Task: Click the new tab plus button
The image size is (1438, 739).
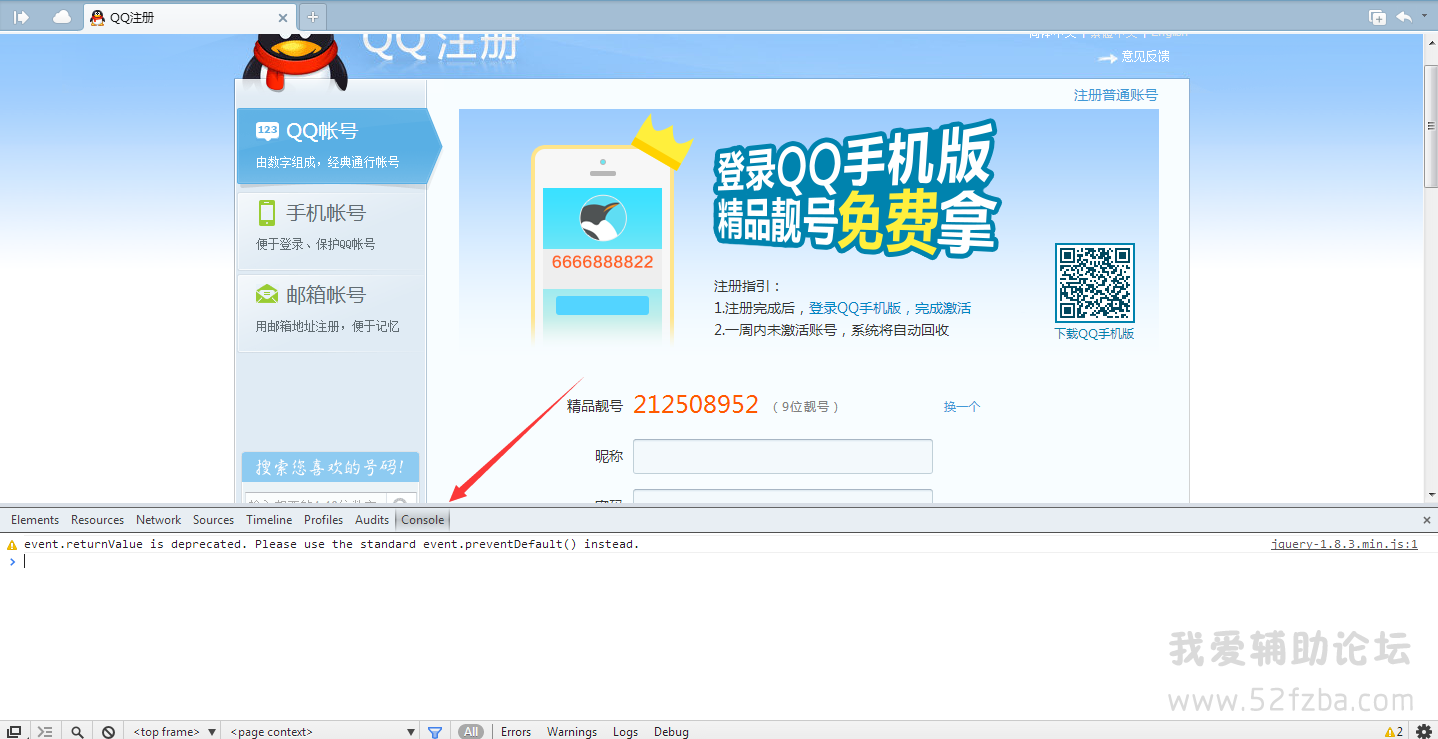Action: point(313,17)
